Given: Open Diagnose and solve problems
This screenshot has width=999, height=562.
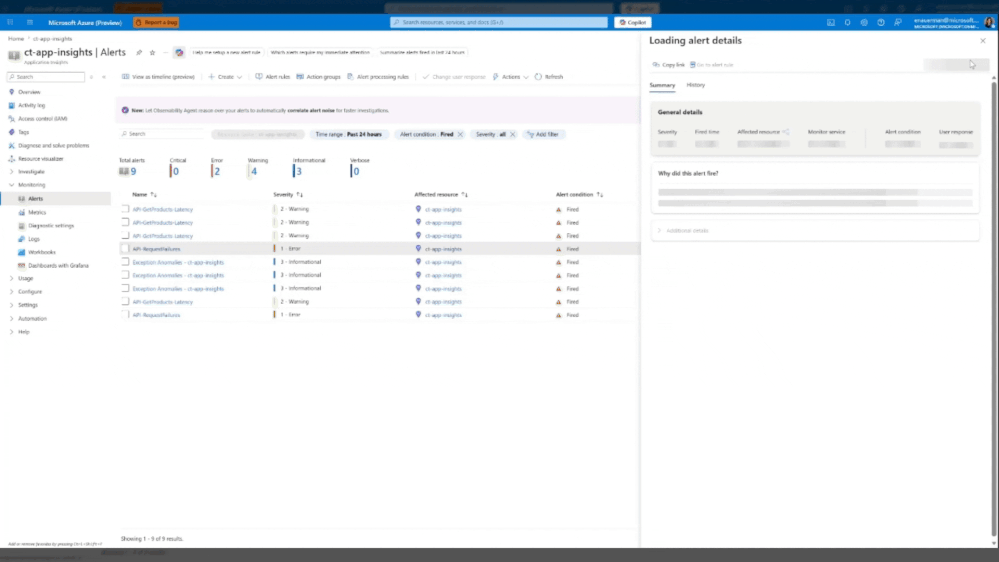Looking at the screenshot, I should (54, 145).
